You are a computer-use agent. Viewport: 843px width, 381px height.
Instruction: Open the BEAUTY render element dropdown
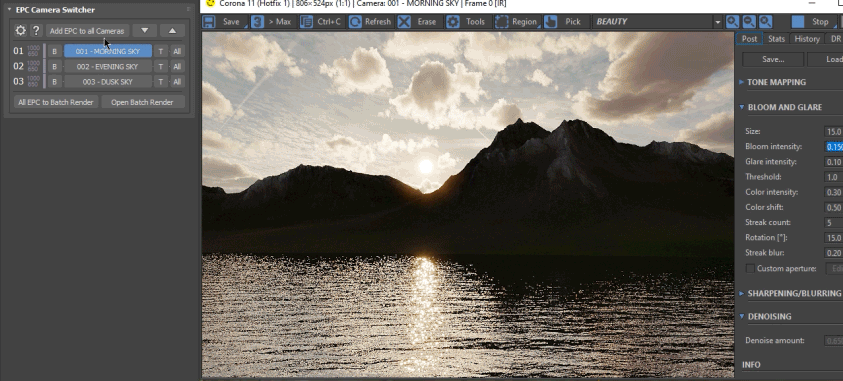[x=657, y=21]
